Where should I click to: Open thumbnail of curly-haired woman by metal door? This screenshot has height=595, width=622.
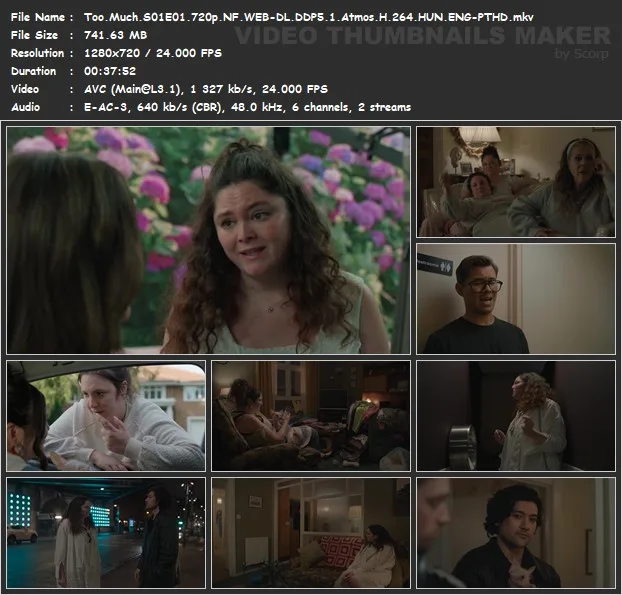coord(516,416)
